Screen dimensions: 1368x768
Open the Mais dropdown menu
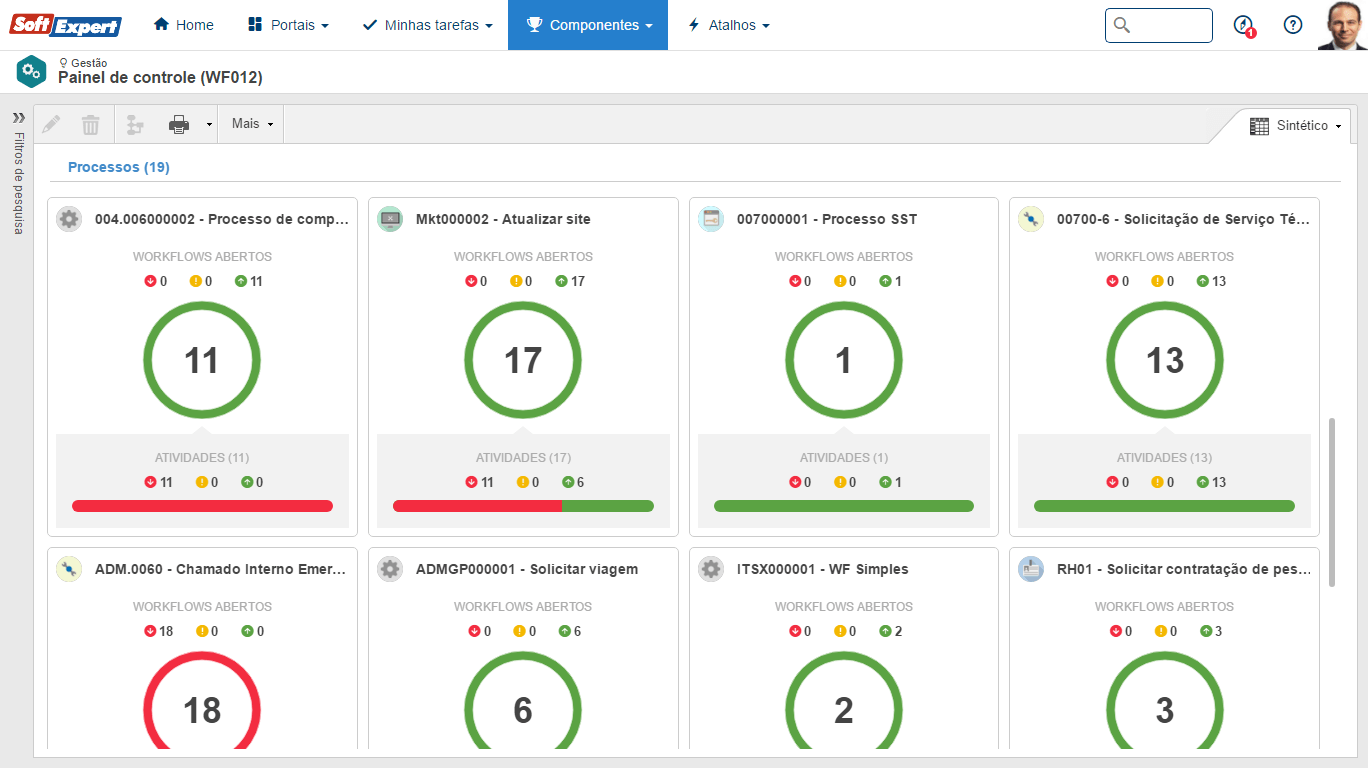click(252, 124)
